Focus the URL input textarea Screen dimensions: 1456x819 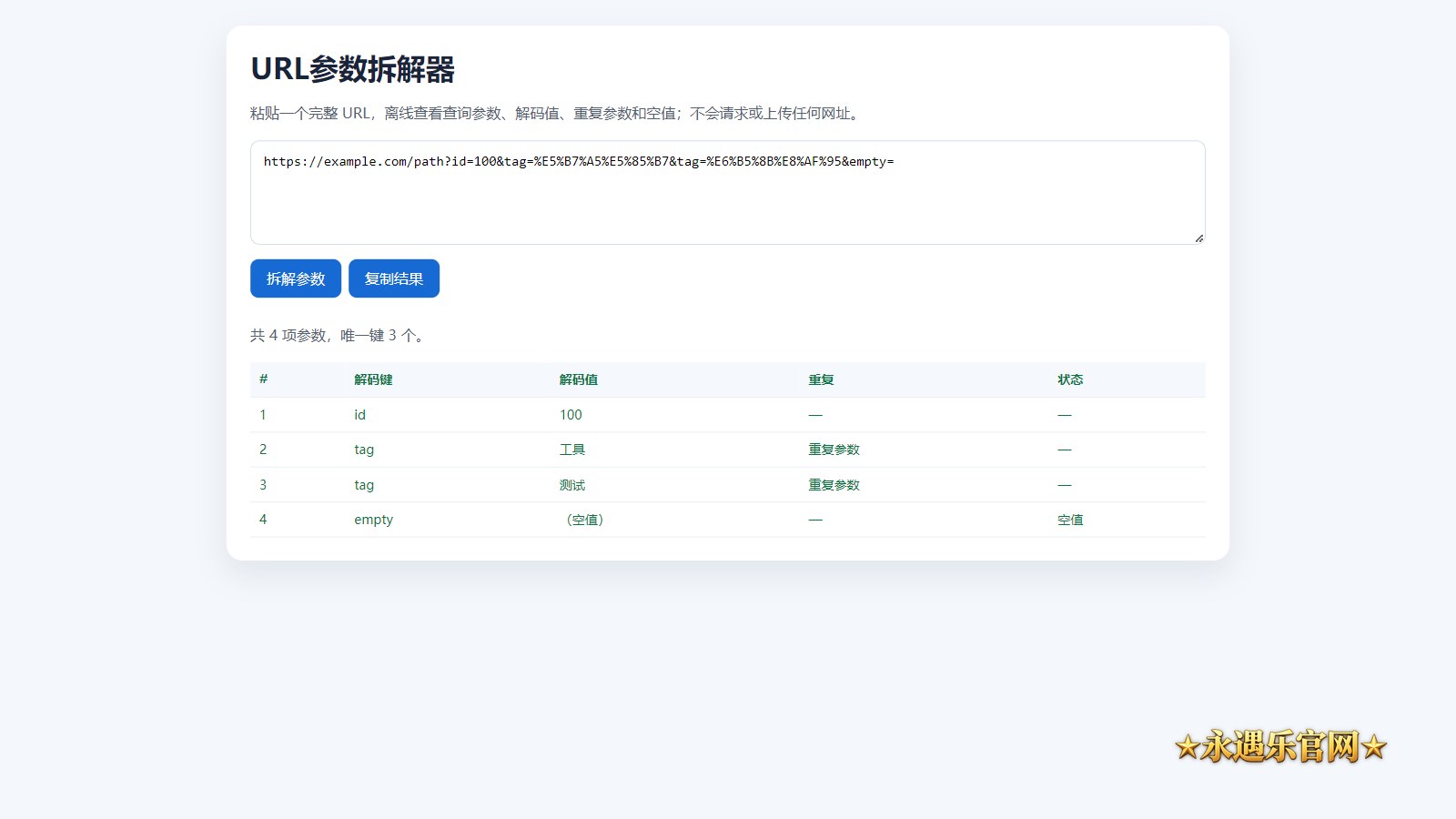[728, 192]
